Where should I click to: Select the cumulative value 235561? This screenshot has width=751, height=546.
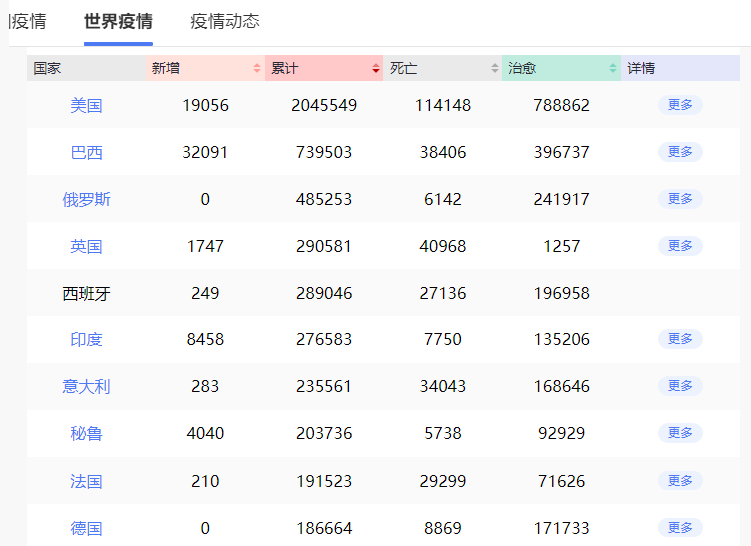click(324, 386)
